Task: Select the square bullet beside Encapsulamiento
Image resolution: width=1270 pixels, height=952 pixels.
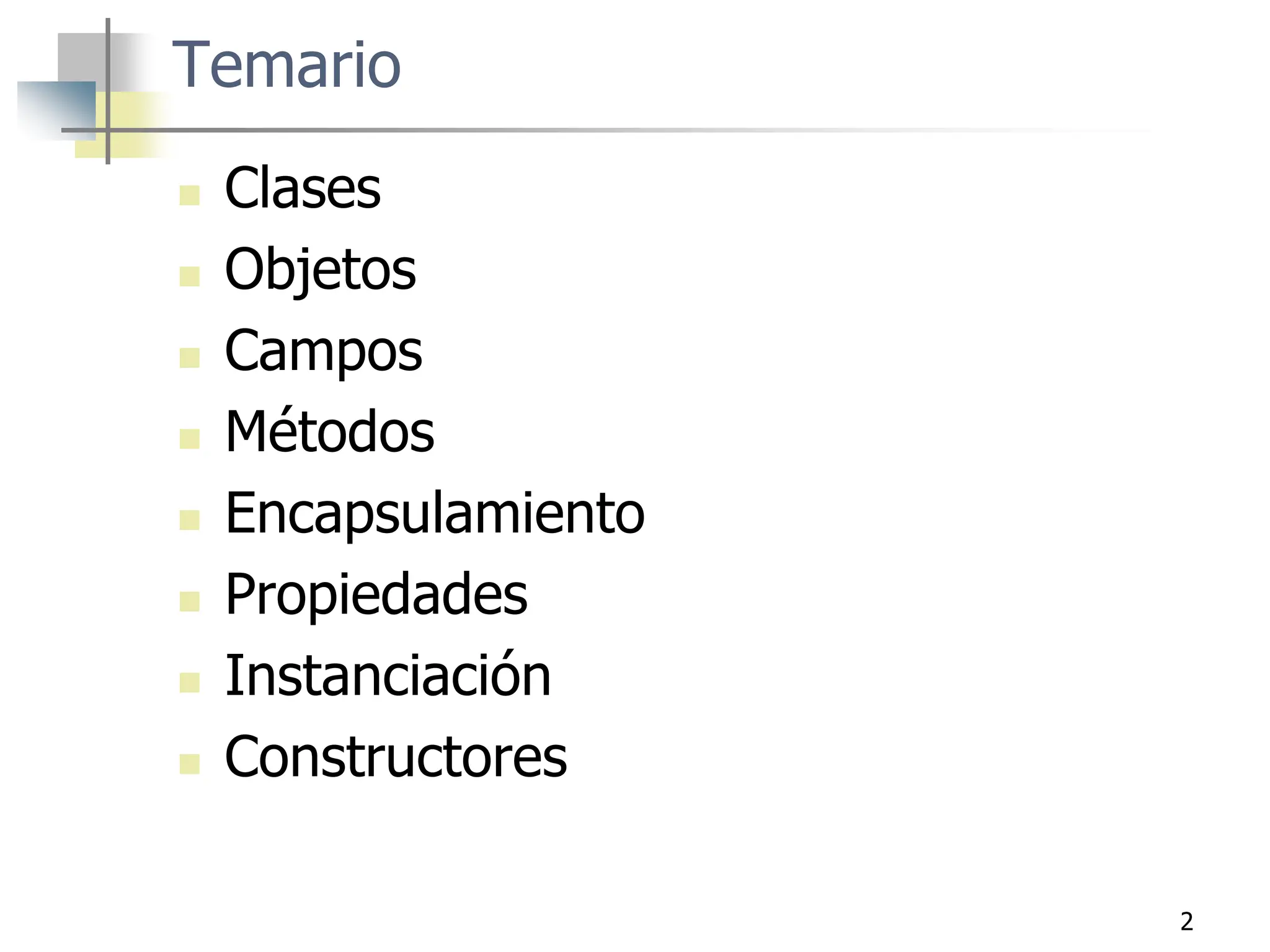Action: click(189, 520)
